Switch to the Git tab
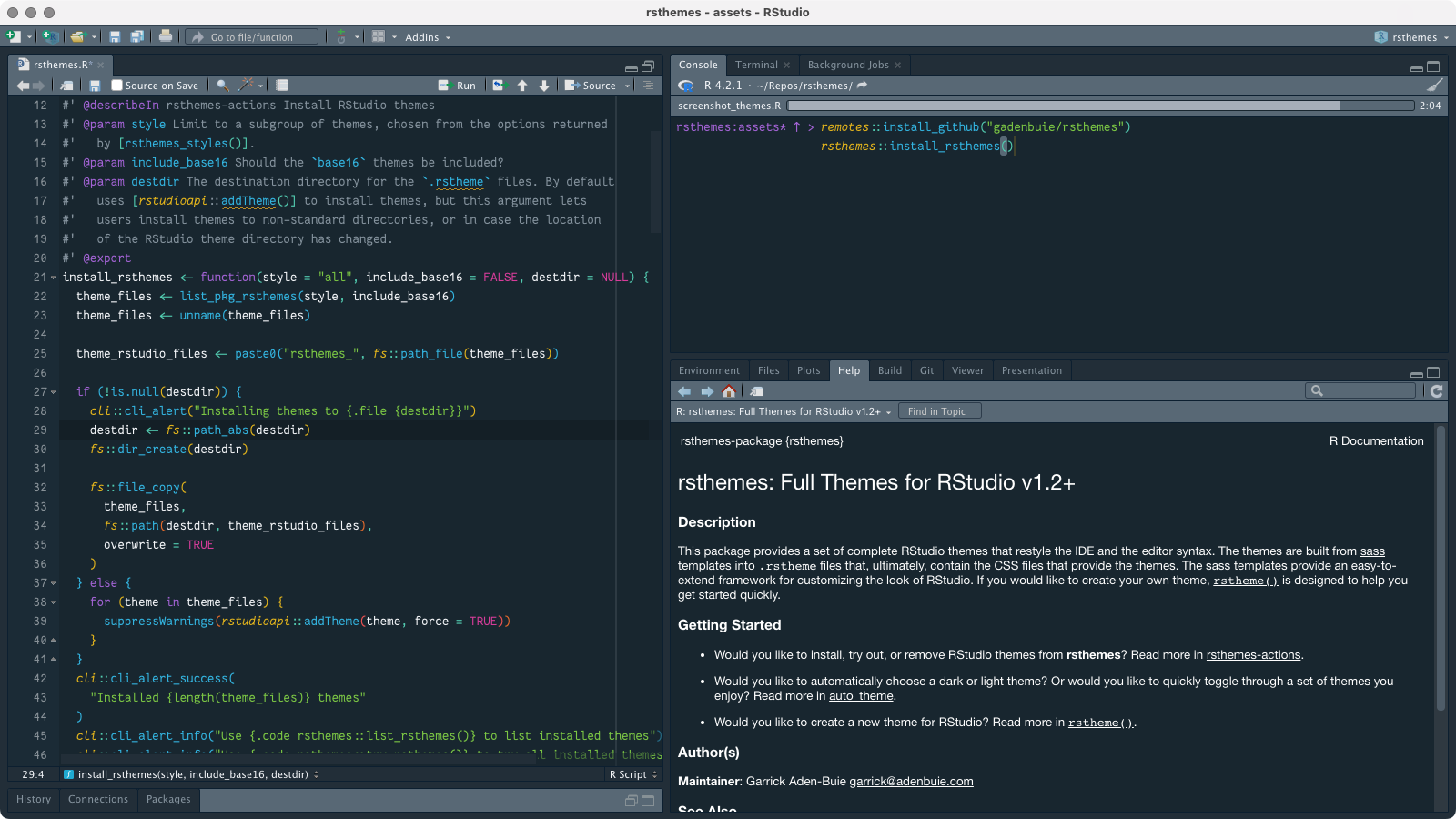This screenshot has width=1456, height=819. pos(926,370)
